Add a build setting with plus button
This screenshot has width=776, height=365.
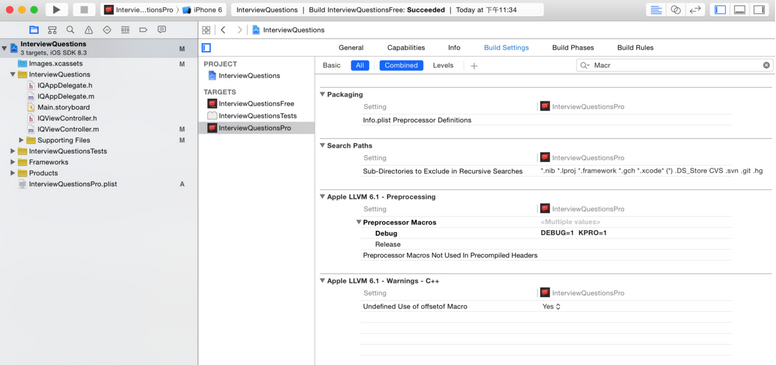[474, 66]
